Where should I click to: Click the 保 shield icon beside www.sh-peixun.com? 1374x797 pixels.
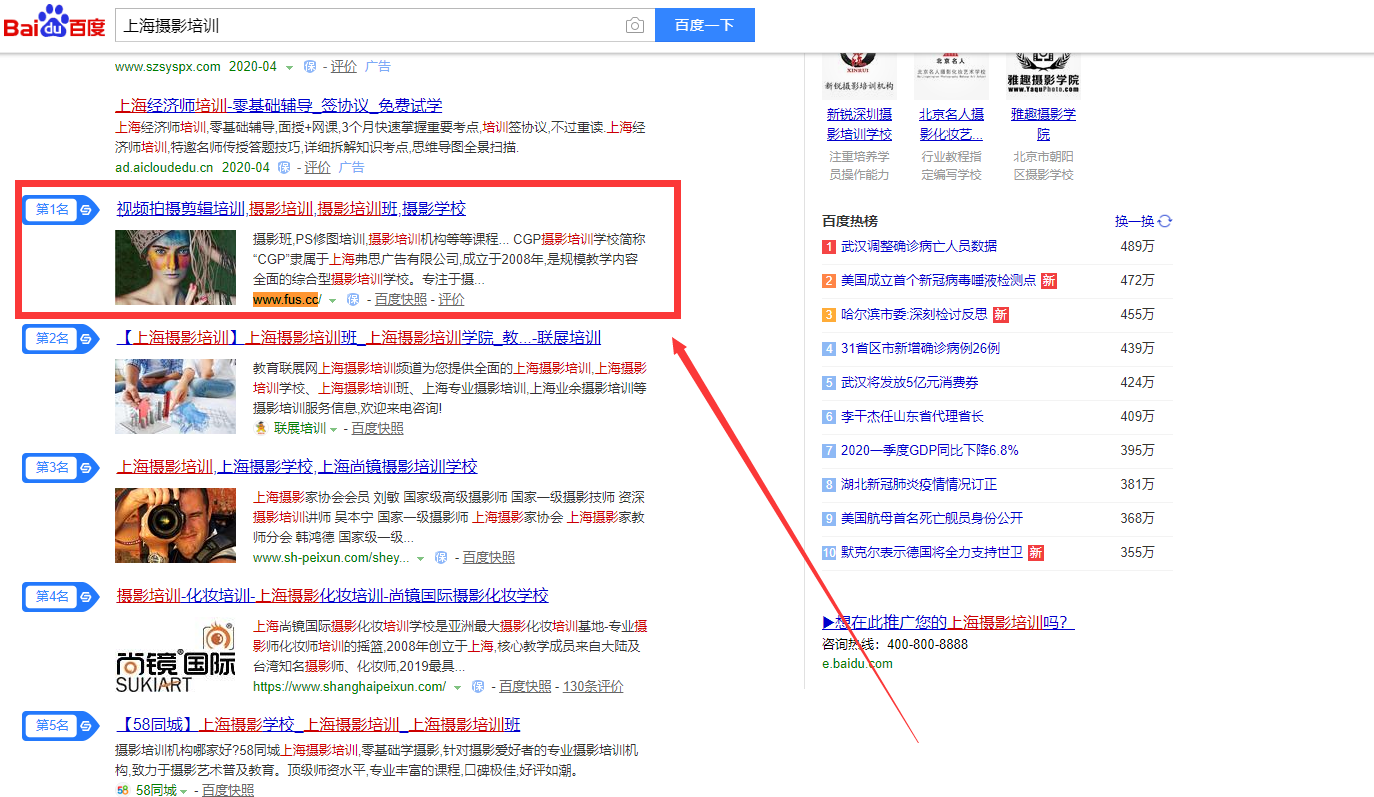441,558
